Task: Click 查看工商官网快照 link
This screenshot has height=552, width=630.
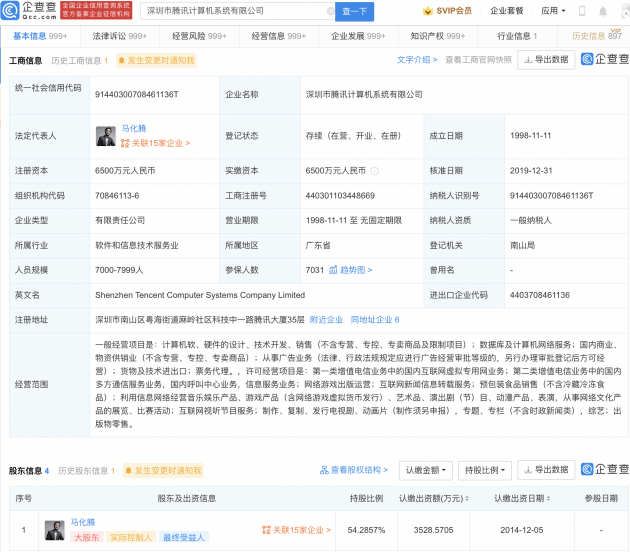Action: tap(479, 60)
